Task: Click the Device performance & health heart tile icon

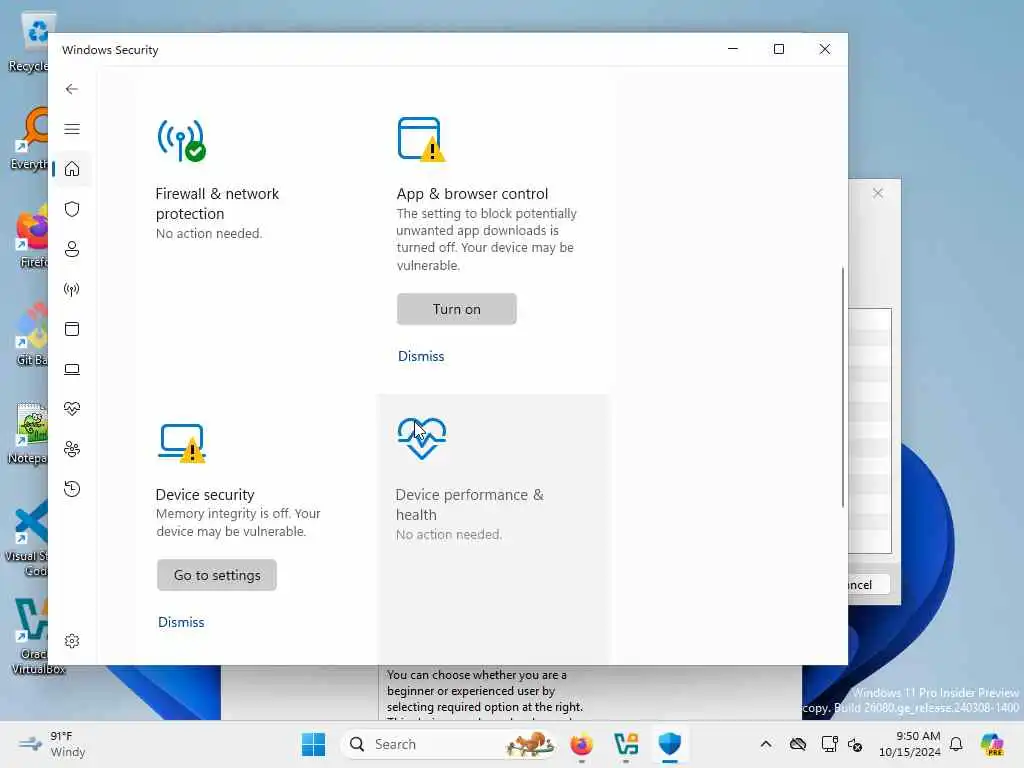Action: coord(422,438)
